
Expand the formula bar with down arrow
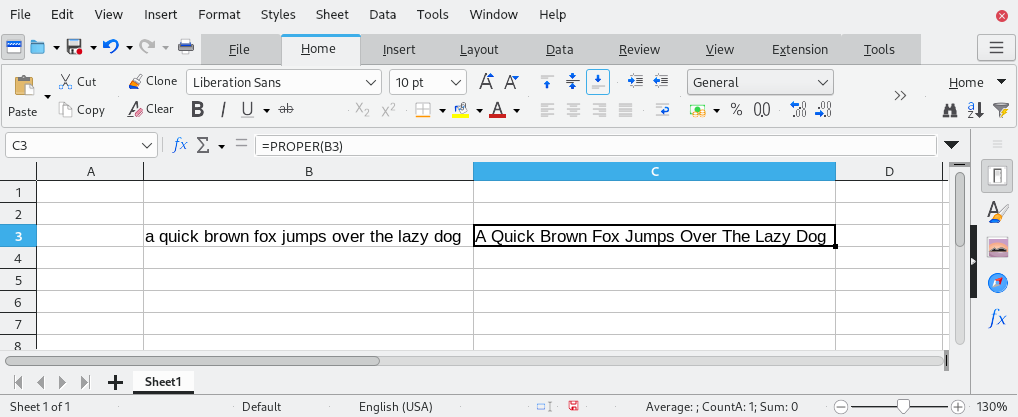[x=952, y=145]
